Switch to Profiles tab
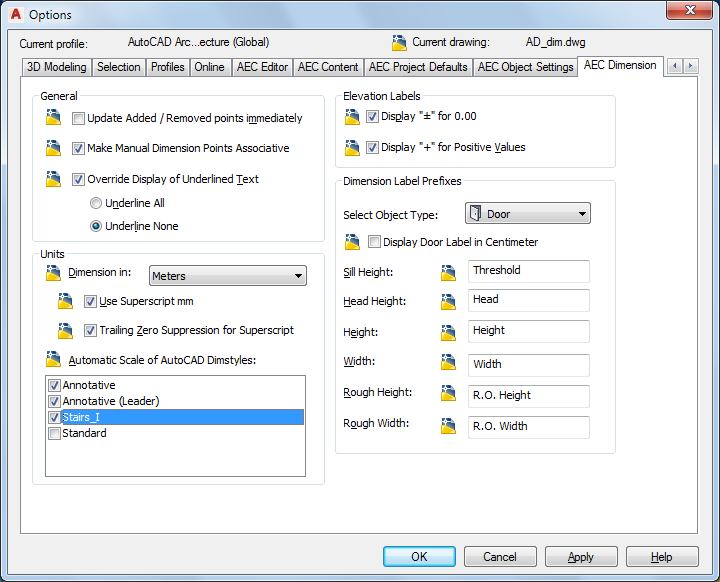This screenshot has height=582, width=720. 168,67
